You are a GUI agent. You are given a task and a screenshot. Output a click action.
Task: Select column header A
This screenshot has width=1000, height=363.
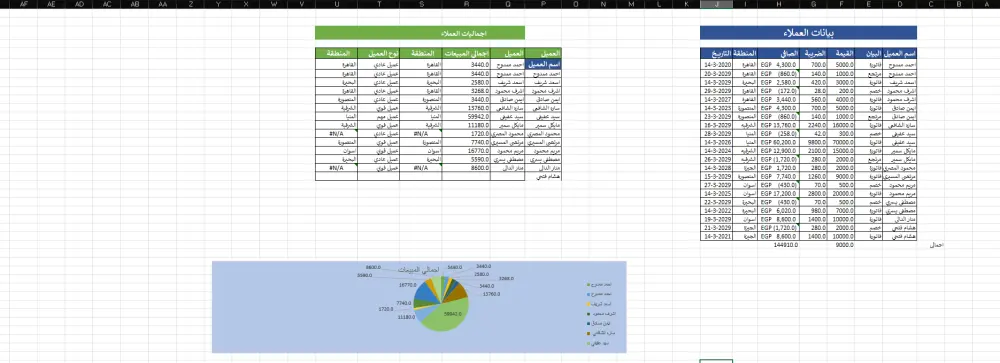pos(986,4)
